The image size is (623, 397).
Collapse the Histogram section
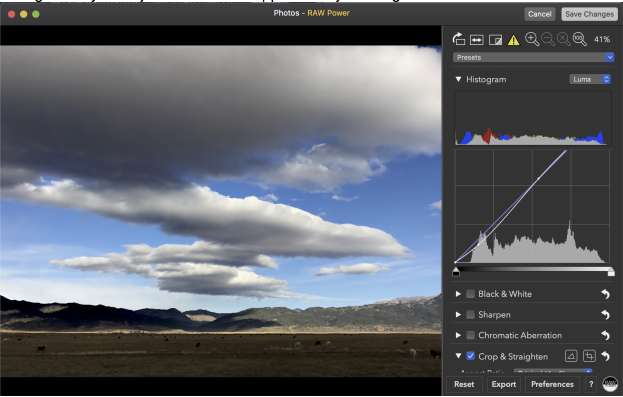(458, 79)
